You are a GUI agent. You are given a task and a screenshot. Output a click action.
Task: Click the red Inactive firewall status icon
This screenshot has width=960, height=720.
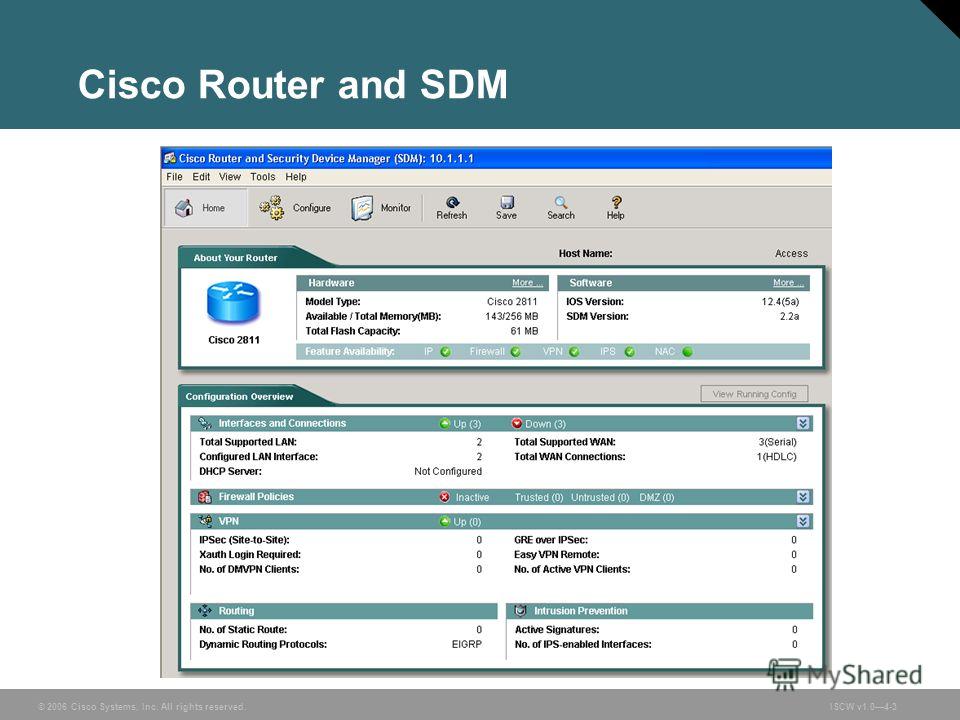click(444, 497)
